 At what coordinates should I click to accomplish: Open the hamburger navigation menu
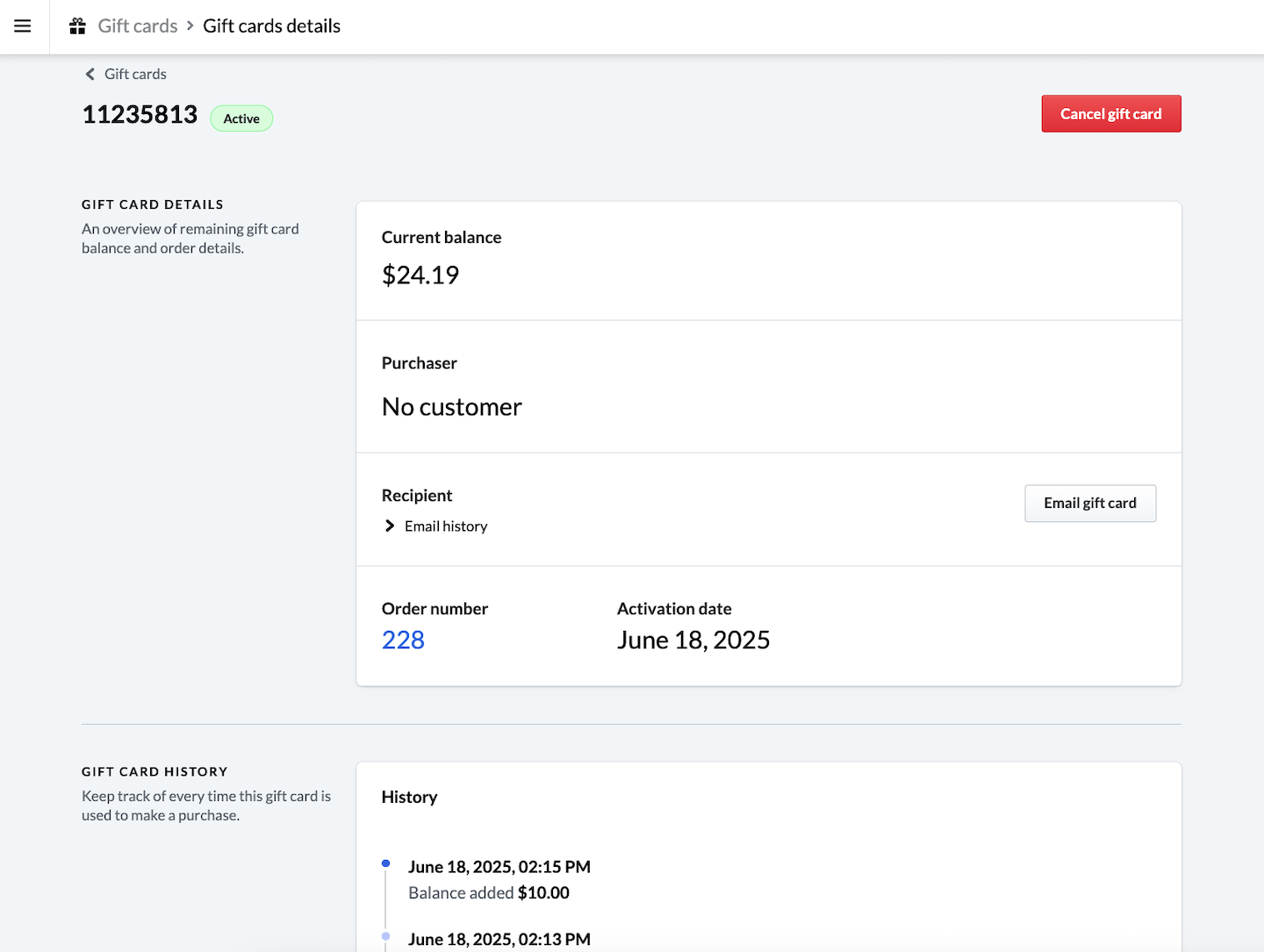23,26
